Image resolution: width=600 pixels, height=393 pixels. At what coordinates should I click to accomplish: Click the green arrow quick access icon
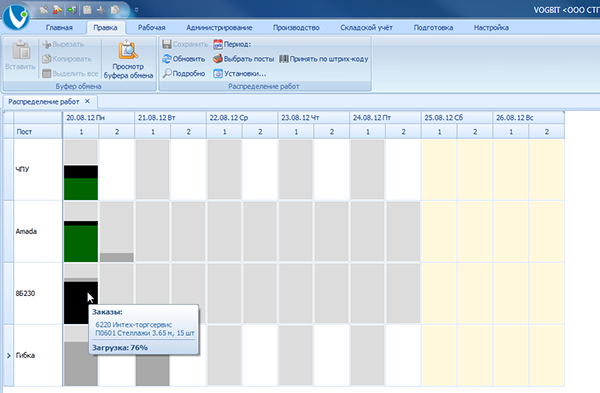pos(72,10)
